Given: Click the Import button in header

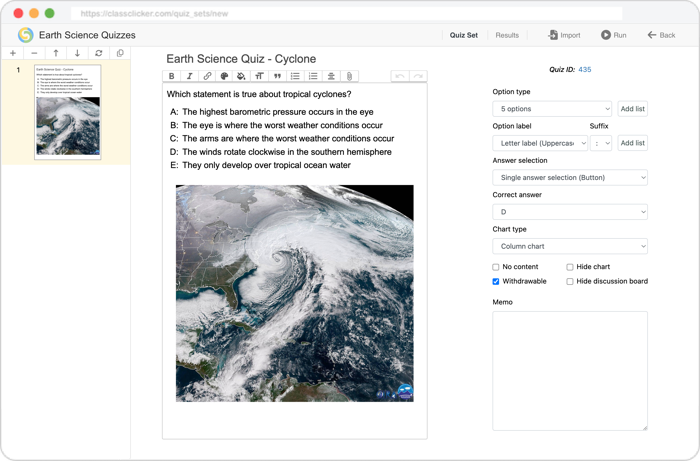Looking at the screenshot, I should coord(564,35).
